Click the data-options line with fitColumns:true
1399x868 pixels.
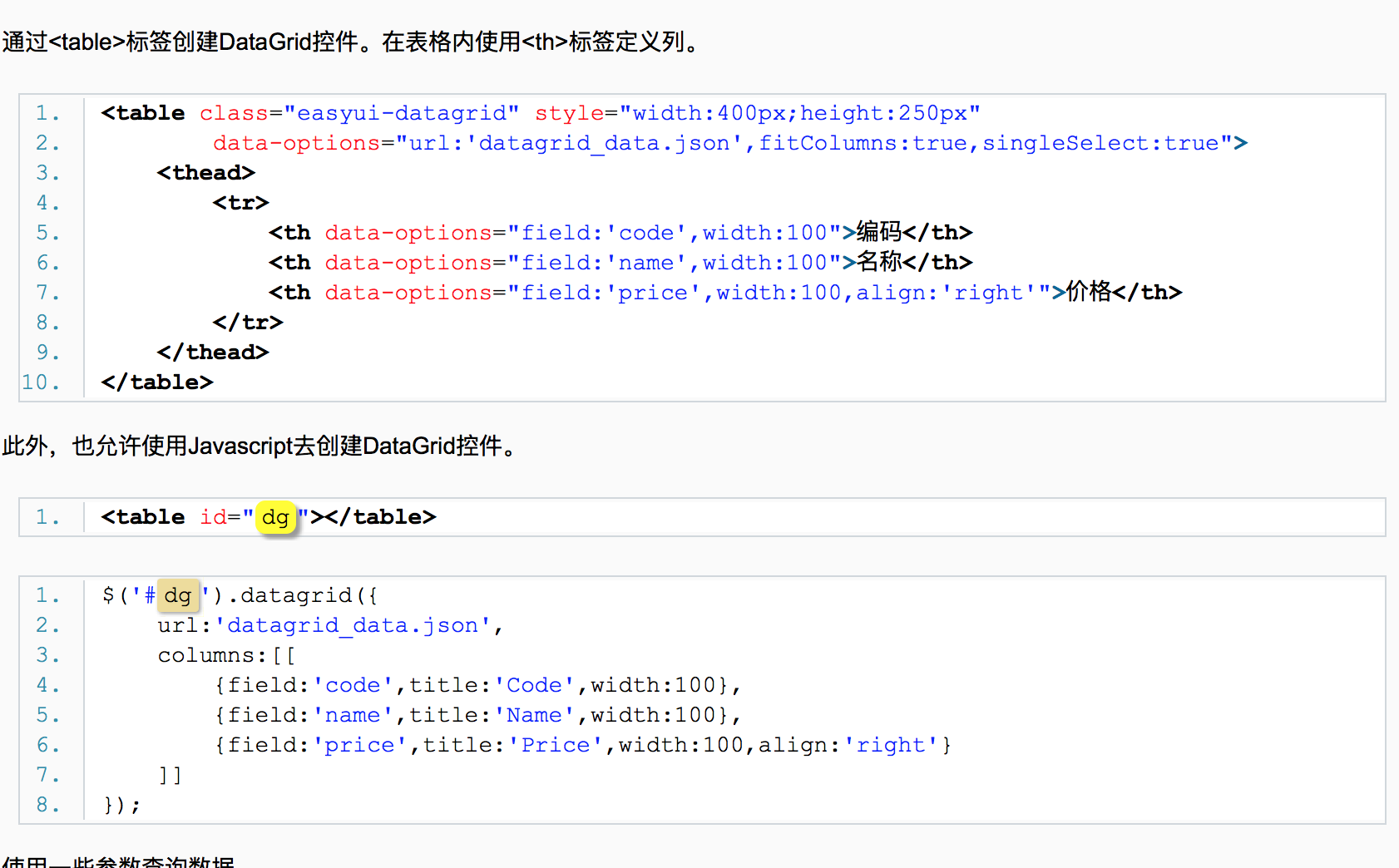(x=730, y=143)
